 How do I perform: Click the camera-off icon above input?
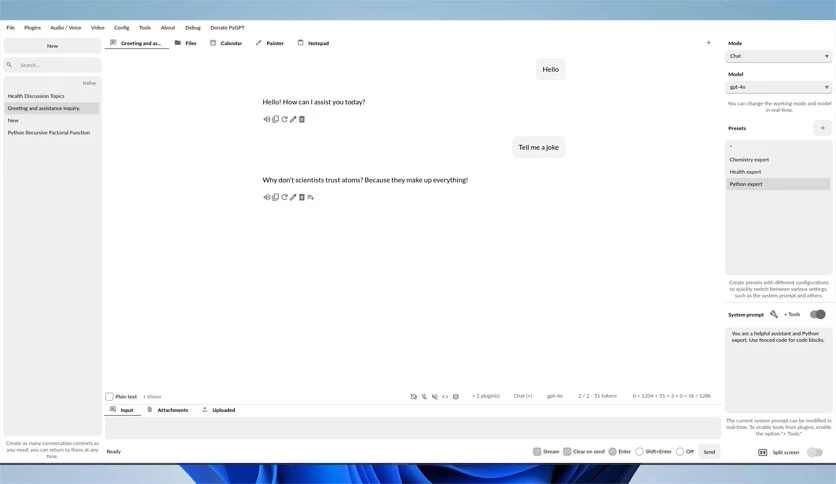pyautogui.click(x=413, y=397)
